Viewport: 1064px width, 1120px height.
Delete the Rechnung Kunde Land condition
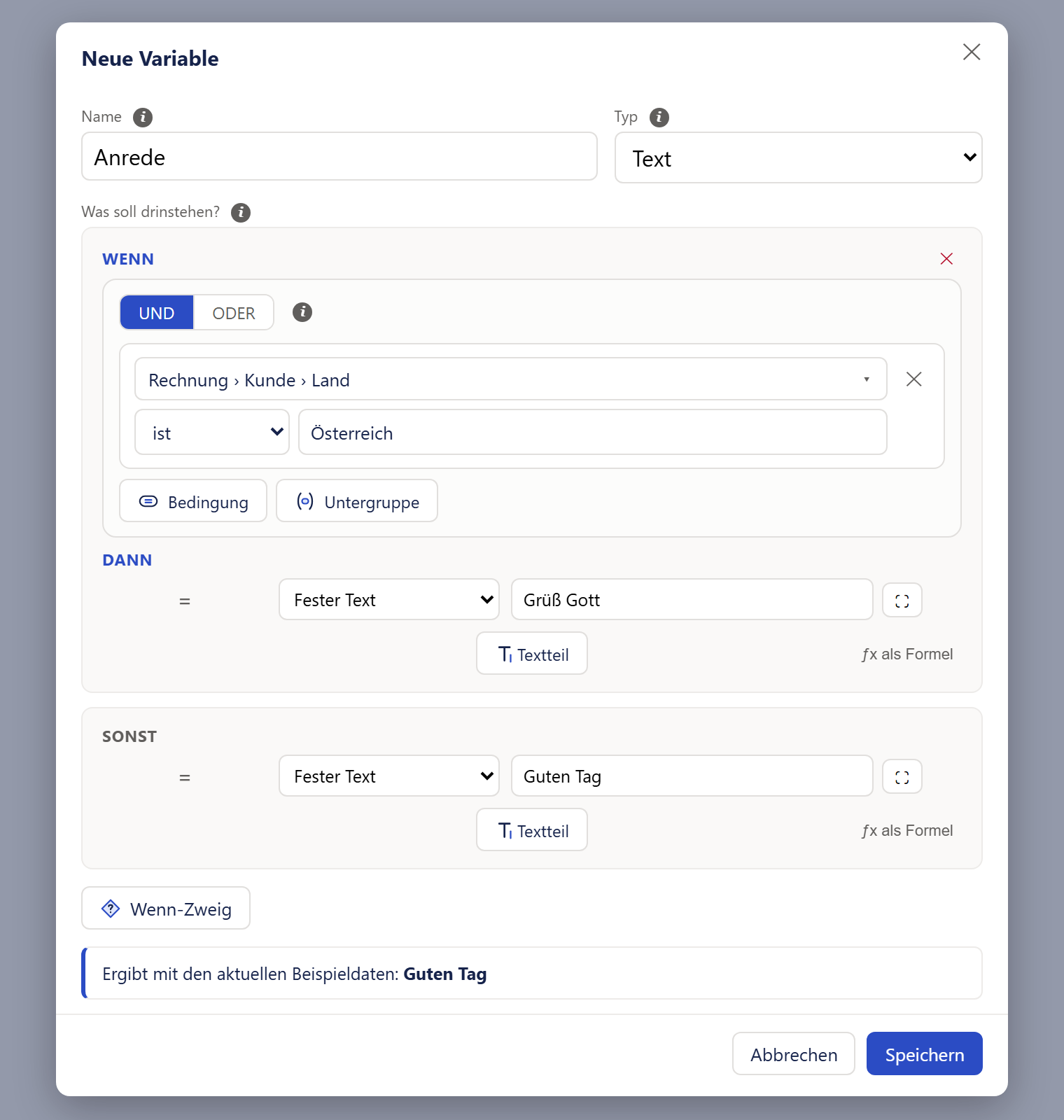[913, 379]
